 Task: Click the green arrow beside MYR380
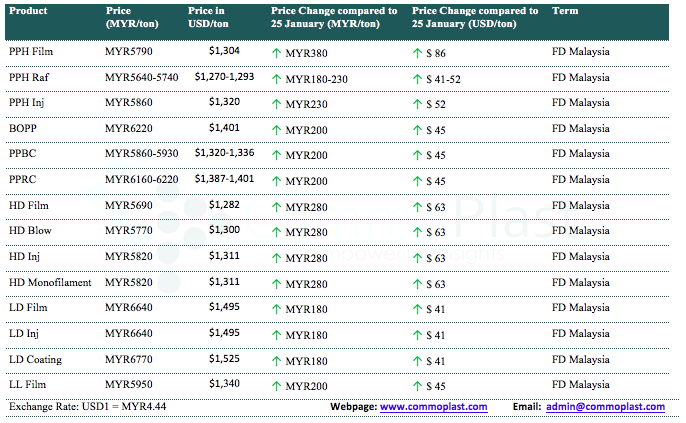(x=276, y=51)
